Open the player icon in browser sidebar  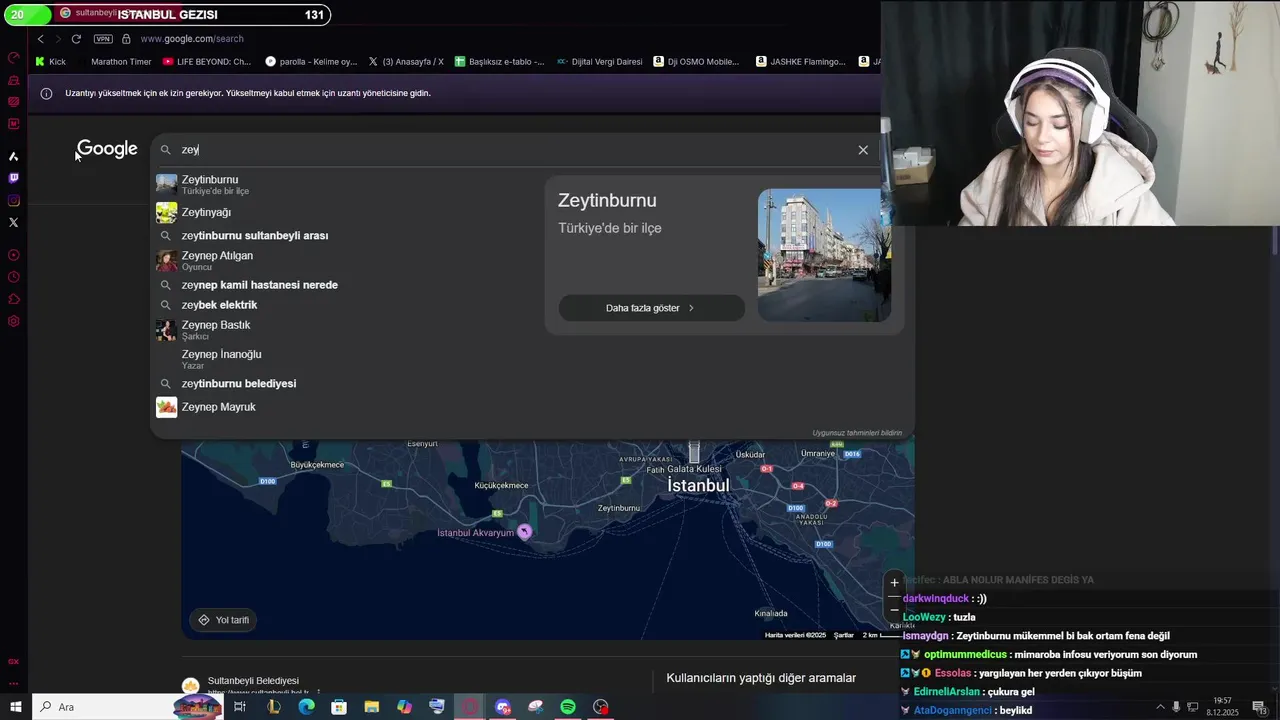(x=13, y=255)
